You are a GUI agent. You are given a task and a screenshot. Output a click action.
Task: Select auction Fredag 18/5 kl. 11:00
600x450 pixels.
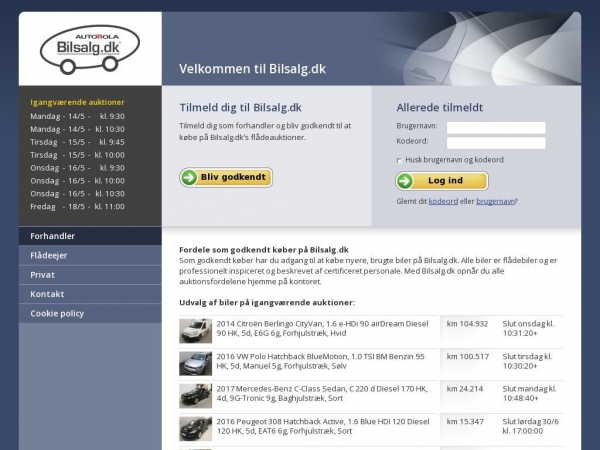coord(77,207)
